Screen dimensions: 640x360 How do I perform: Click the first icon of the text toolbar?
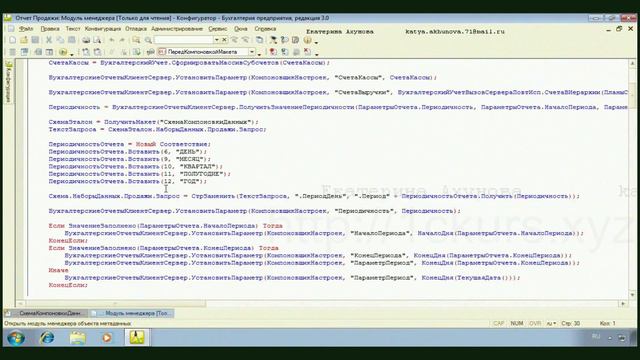click(x=13, y=52)
